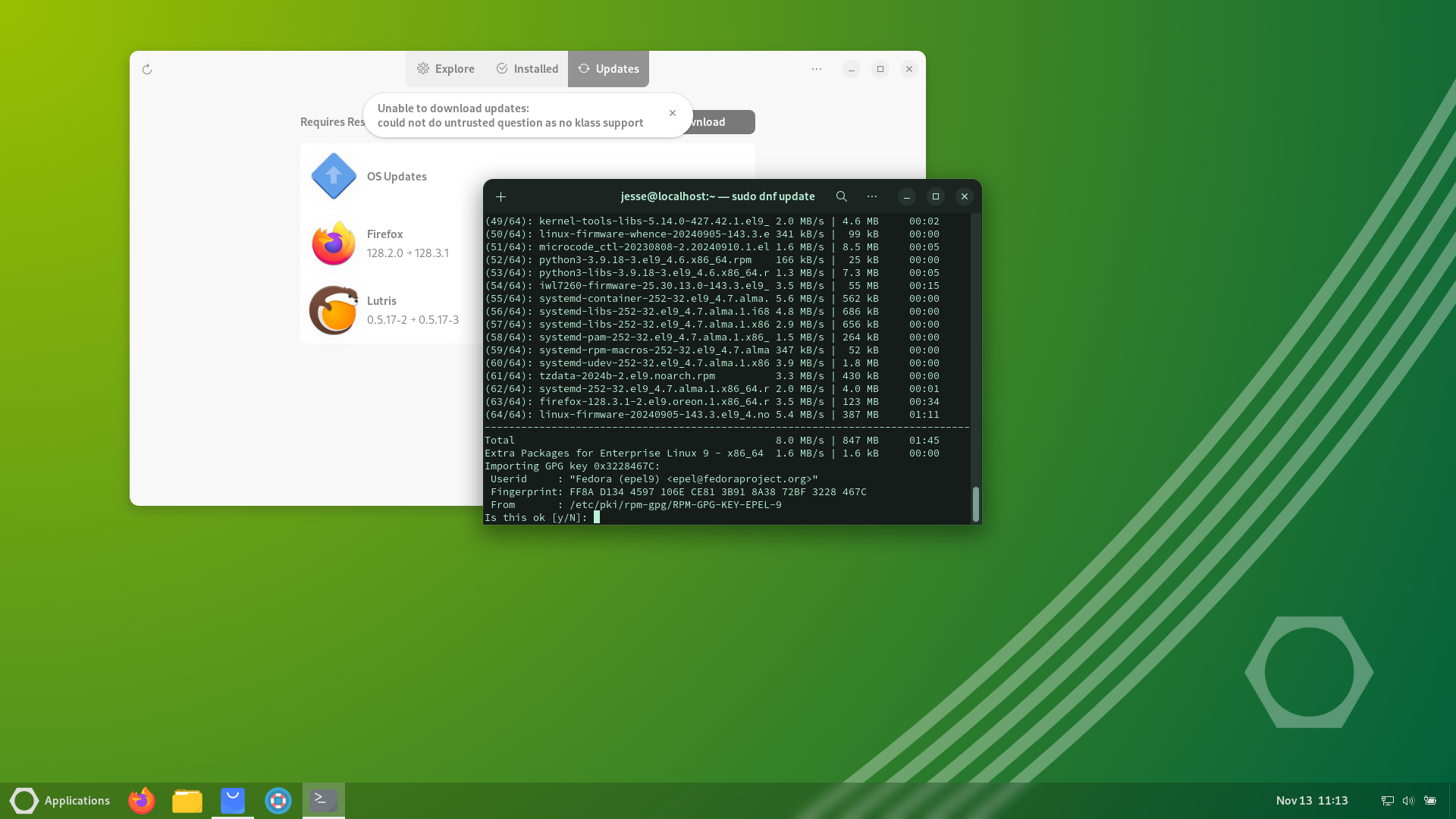Open the network status icon
This screenshot has width=1456, height=819.
pyautogui.click(x=1387, y=801)
